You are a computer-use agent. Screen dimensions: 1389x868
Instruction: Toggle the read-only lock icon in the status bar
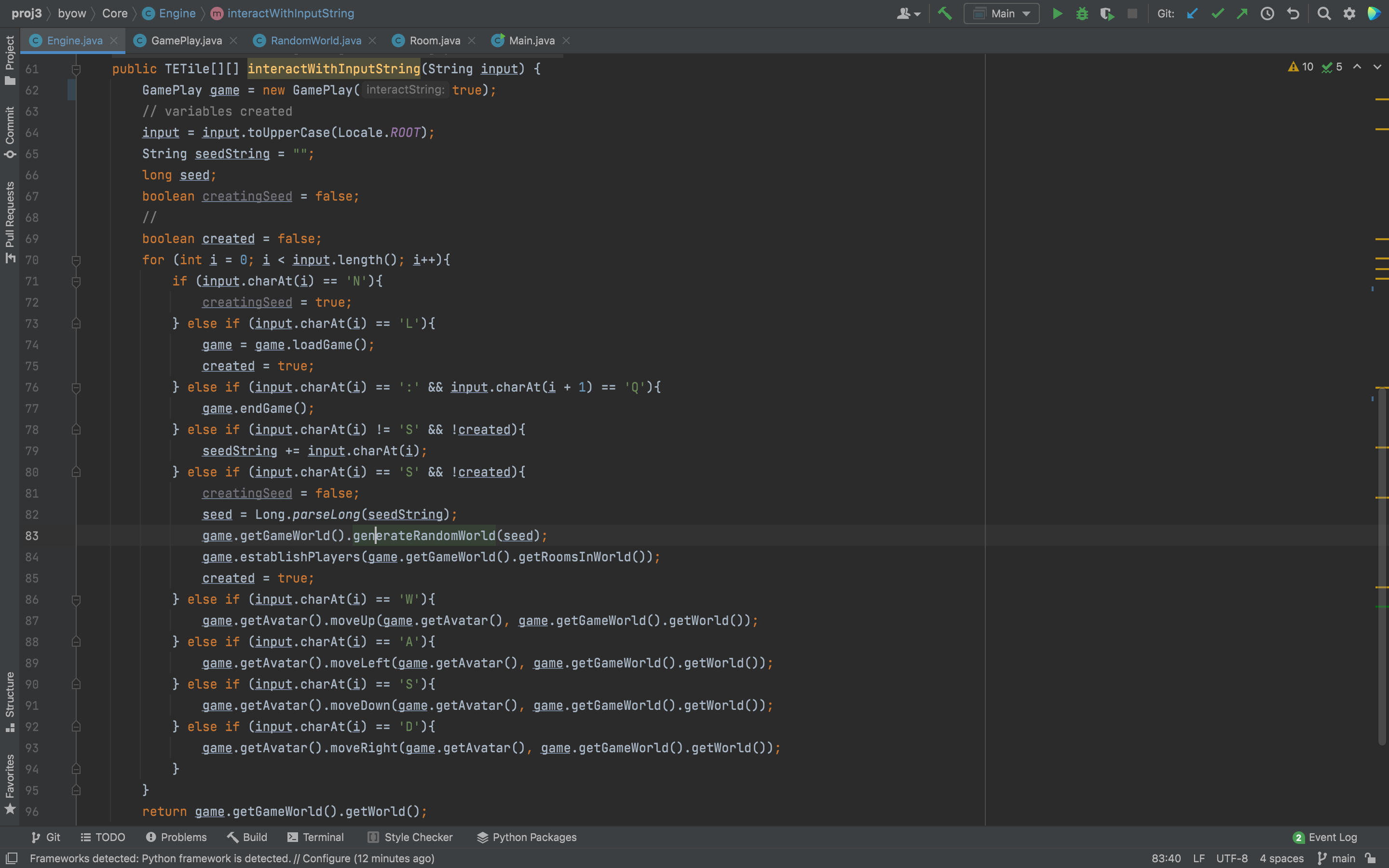pyautogui.click(x=1371, y=858)
